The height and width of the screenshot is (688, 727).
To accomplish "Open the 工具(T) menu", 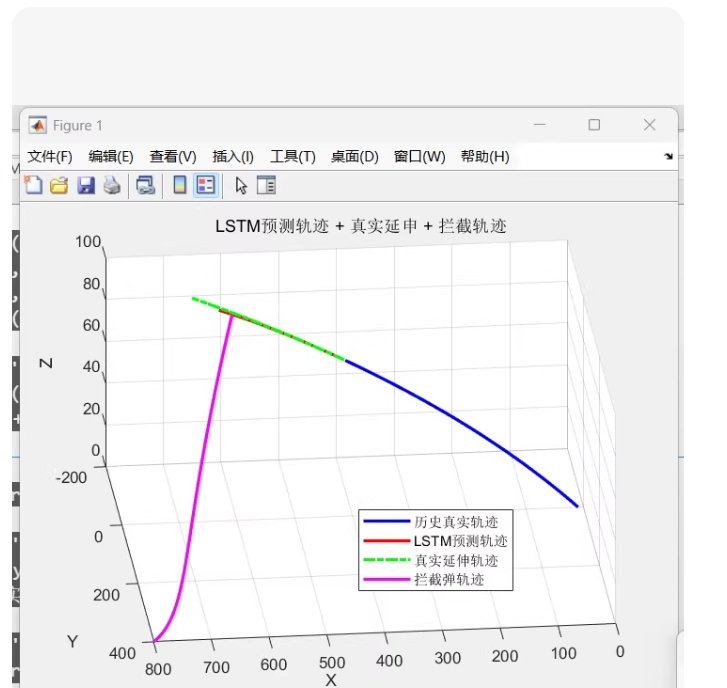I will (x=293, y=157).
